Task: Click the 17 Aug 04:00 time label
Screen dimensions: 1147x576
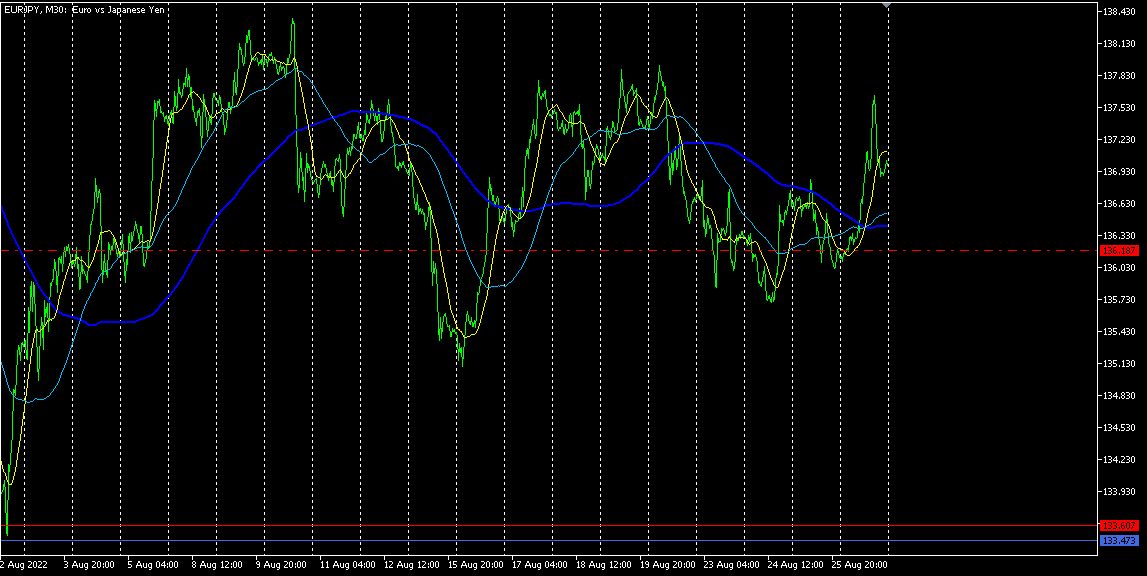Action: click(x=540, y=565)
